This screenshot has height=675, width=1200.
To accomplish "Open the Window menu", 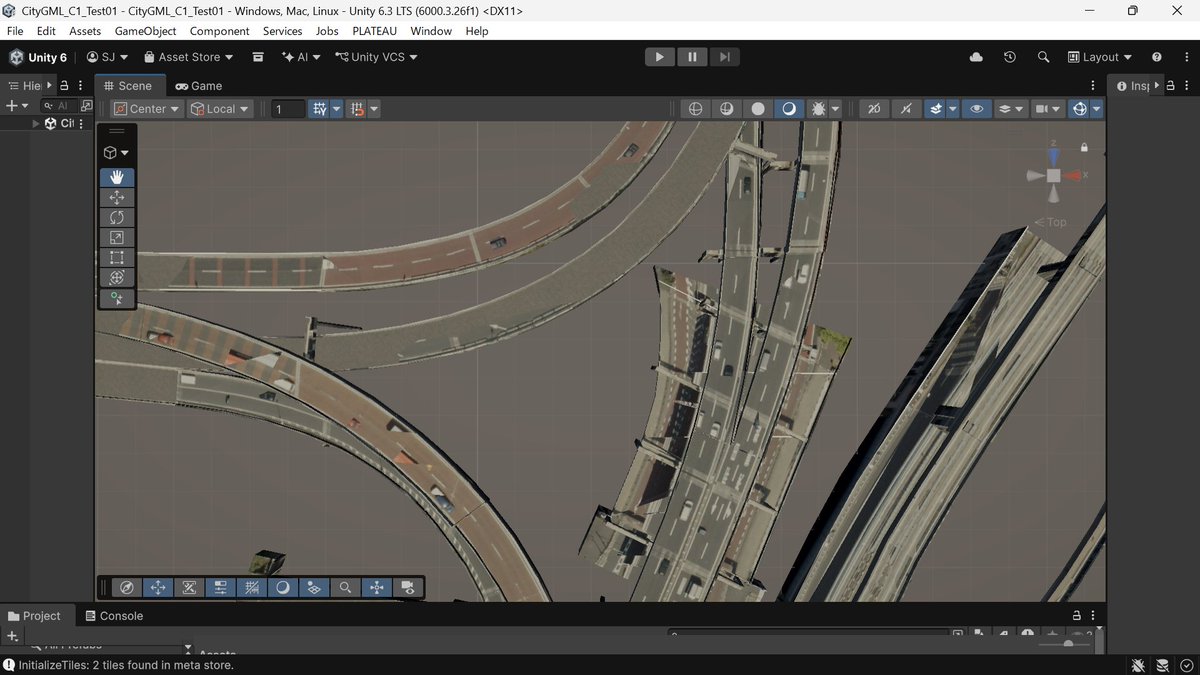I will coord(431,31).
